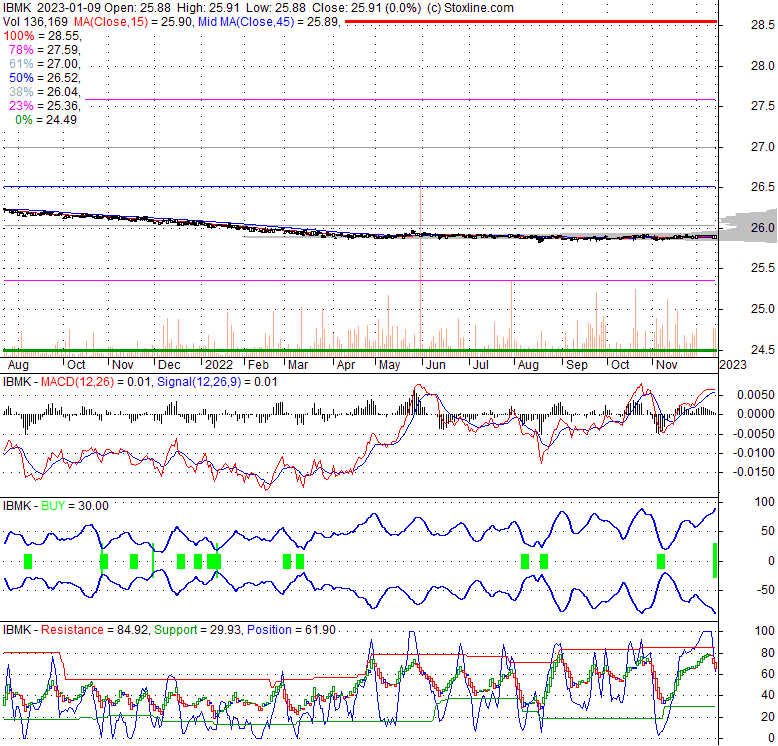
Task: Click the 'BUY = 30.00' indicator label
Action: (x=74, y=505)
